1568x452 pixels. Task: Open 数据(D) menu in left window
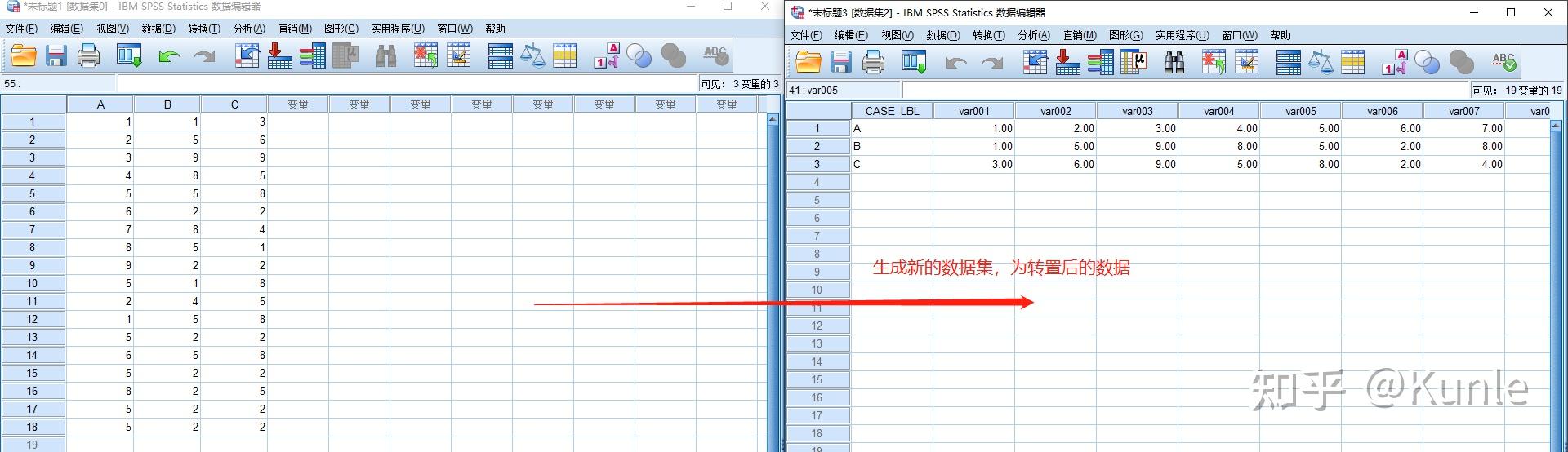click(x=158, y=29)
